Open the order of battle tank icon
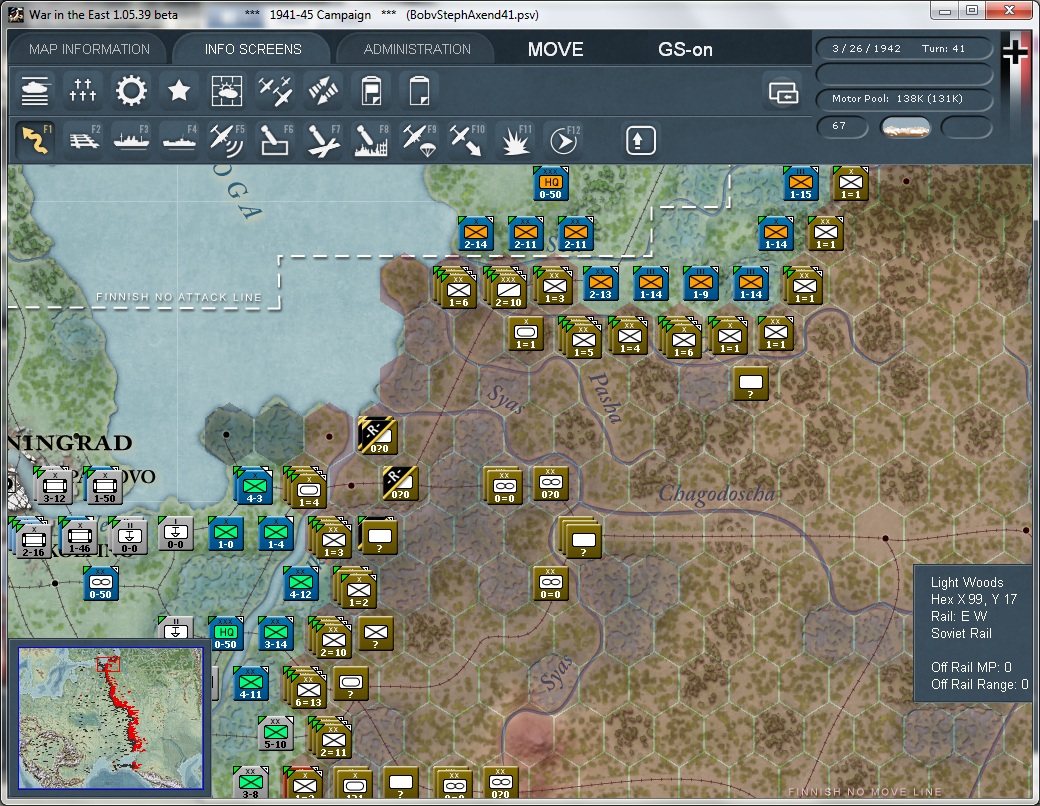The width and height of the screenshot is (1040, 806). pyautogui.click(x=35, y=91)
